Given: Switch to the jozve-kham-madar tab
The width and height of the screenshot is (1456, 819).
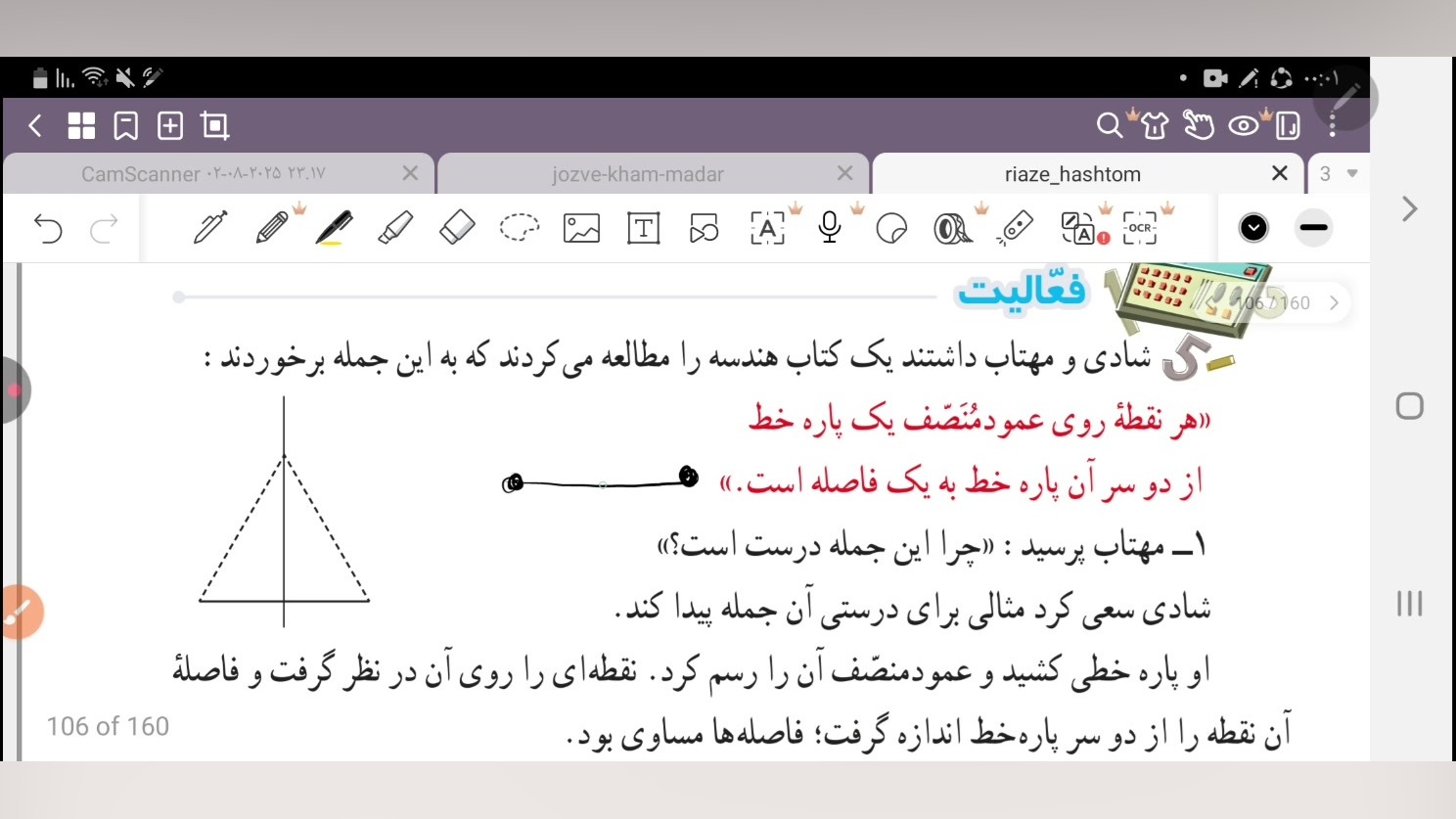Looking at the screenshot, I should [638, 174].
